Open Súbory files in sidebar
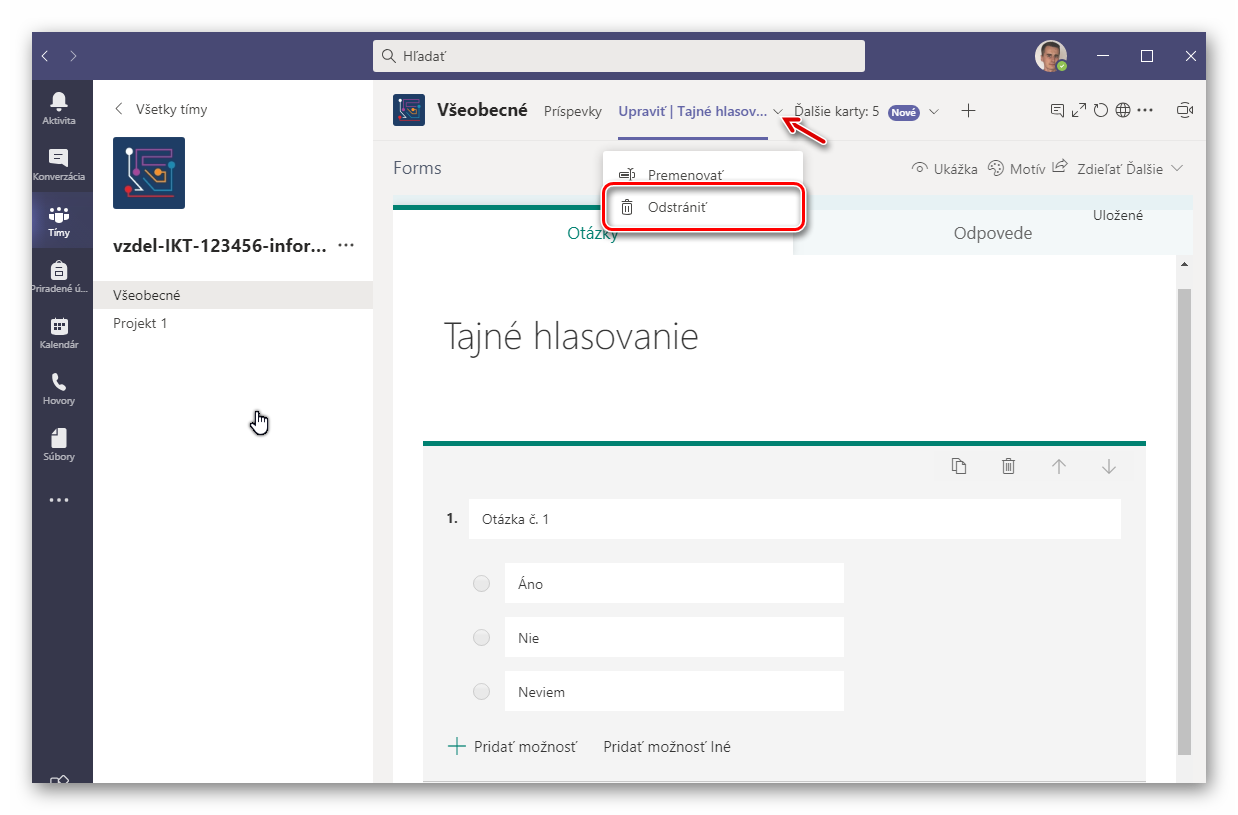 click(58, 443)
